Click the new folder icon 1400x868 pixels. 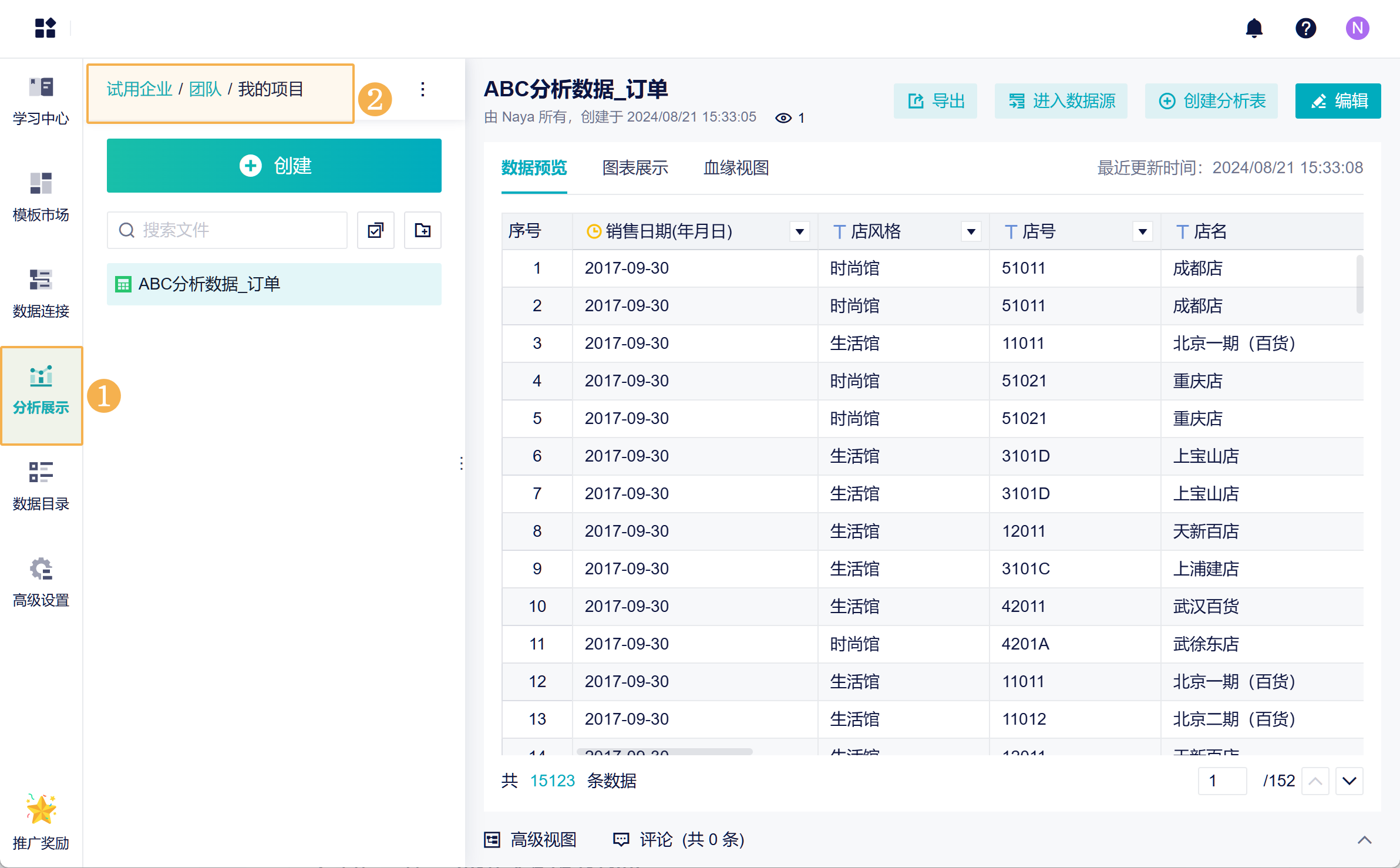coord(422,230)
